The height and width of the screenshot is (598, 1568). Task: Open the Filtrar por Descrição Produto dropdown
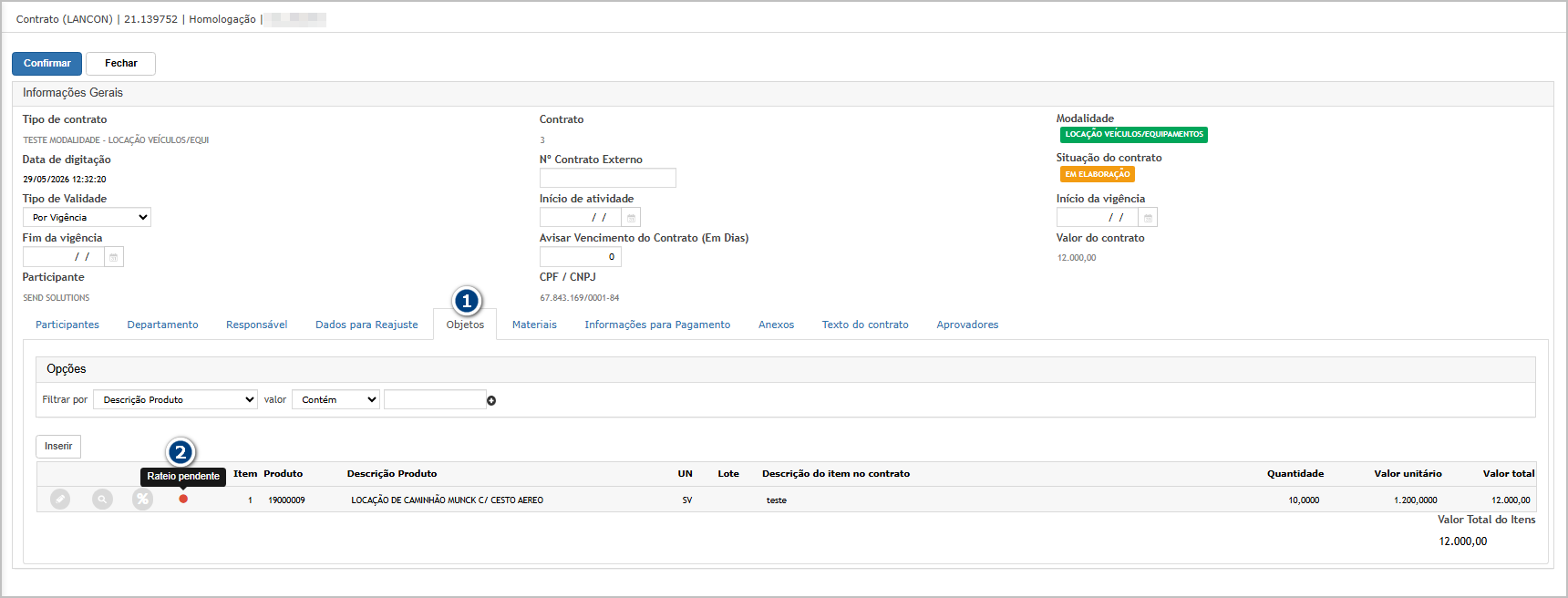pyautogui.click(x=175, y=399)
